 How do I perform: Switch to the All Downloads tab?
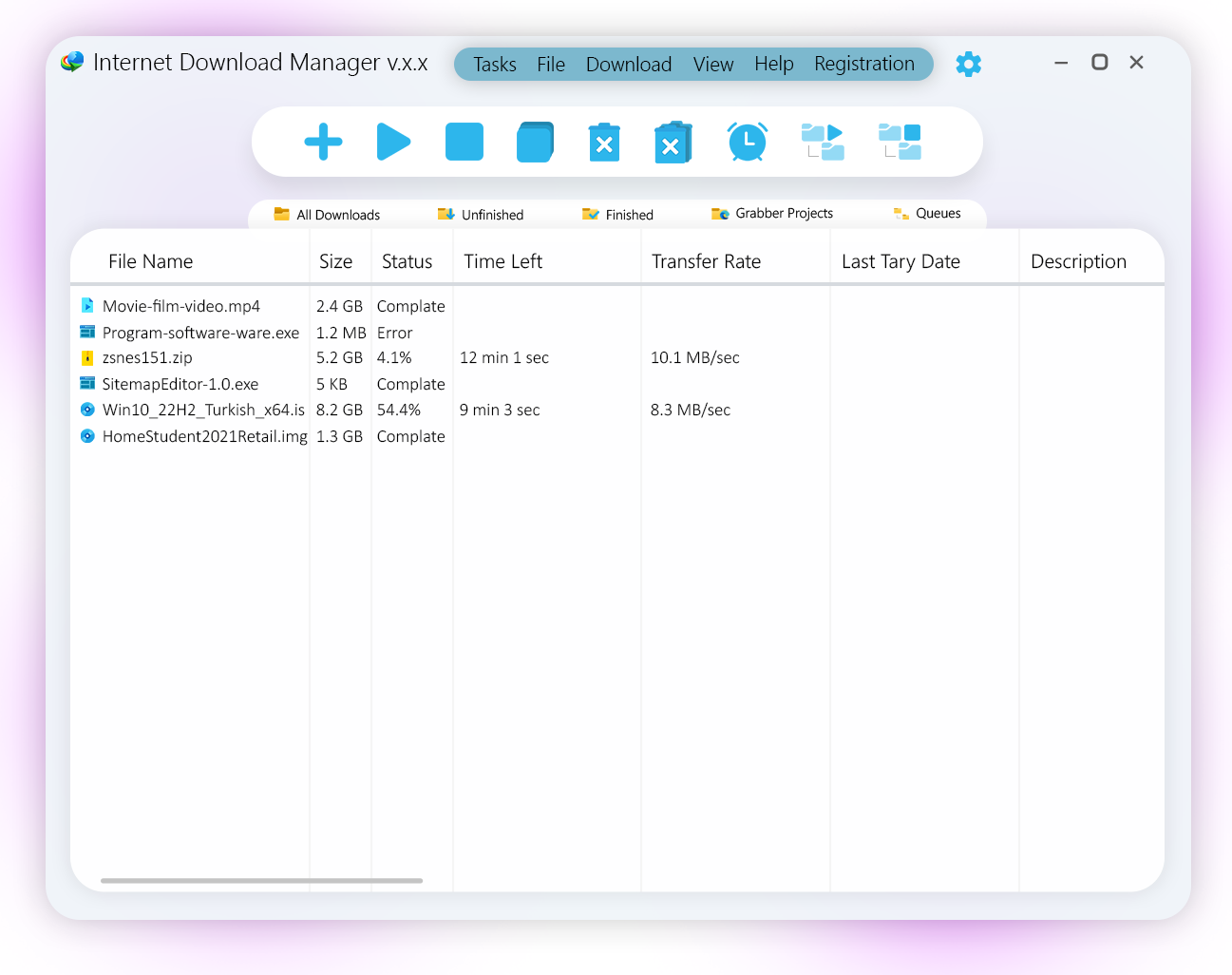pos(327,215)
